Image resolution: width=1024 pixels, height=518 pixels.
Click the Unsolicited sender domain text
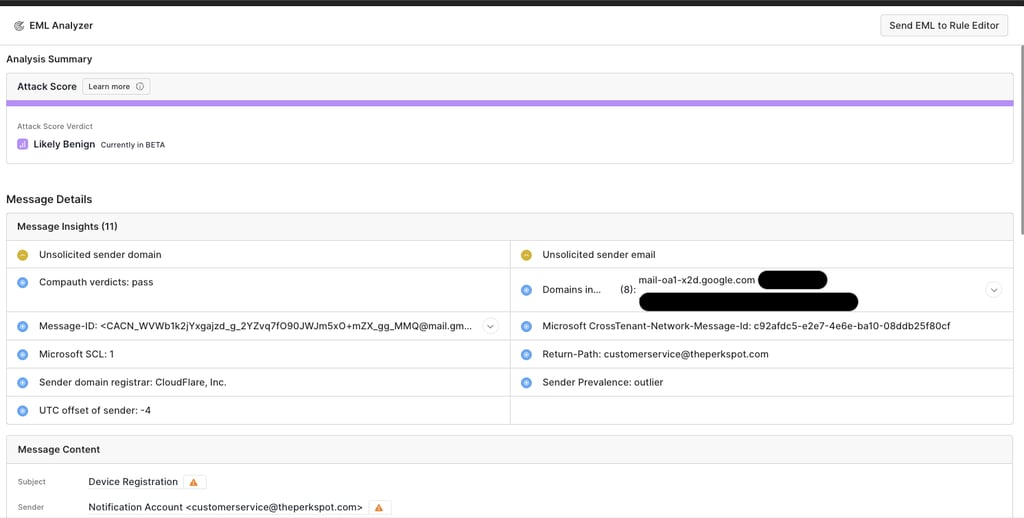(100, 255)
